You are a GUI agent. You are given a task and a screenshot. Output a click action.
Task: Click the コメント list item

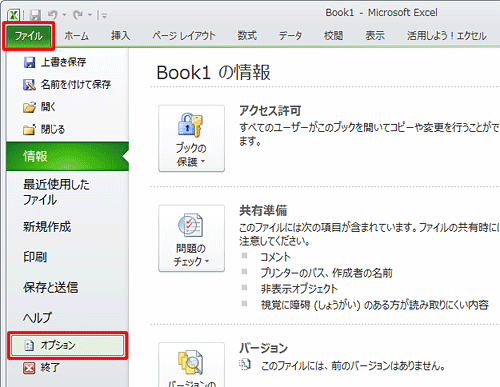(x=275, y=257)
